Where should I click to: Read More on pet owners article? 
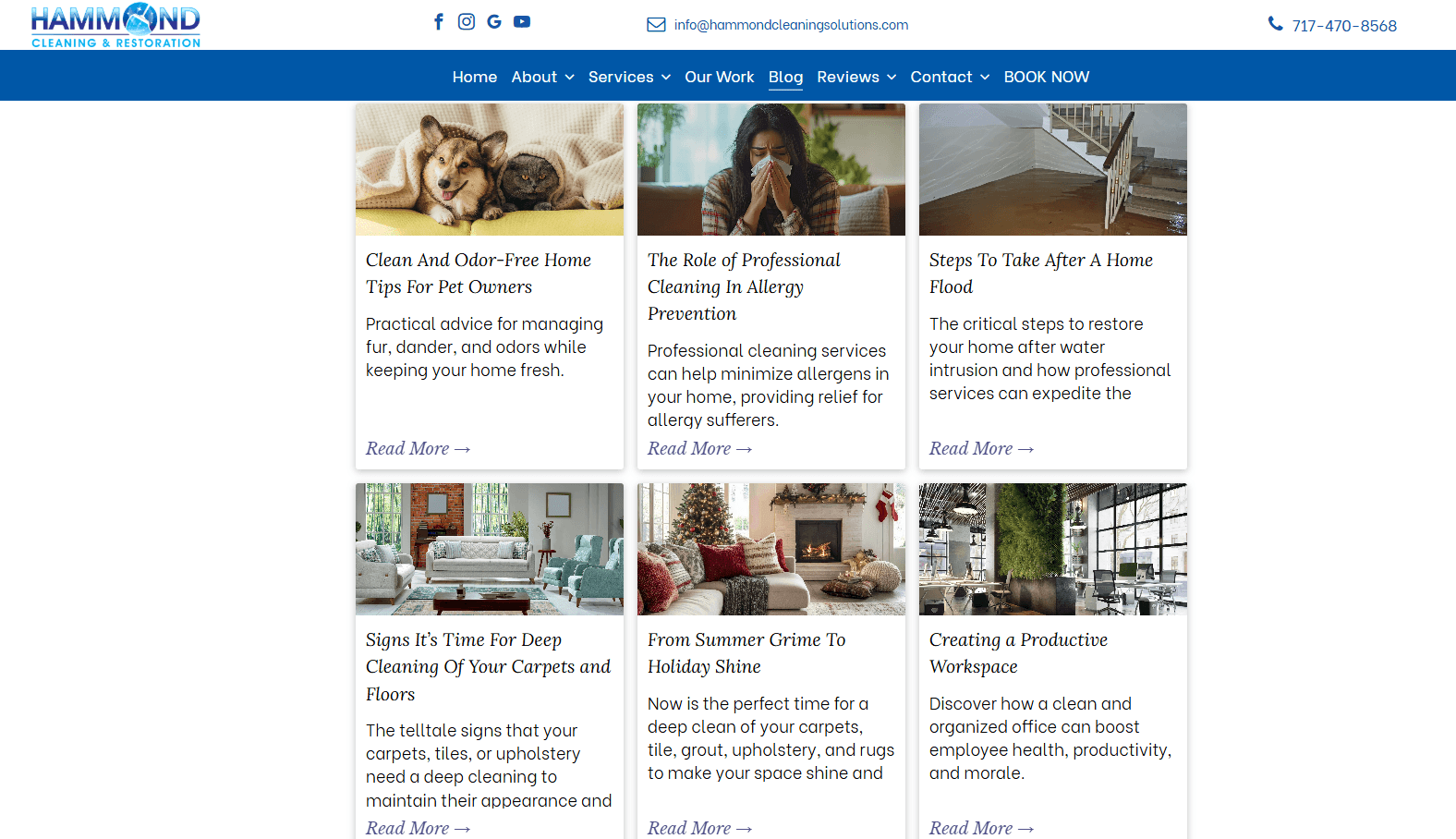point(418,448)
